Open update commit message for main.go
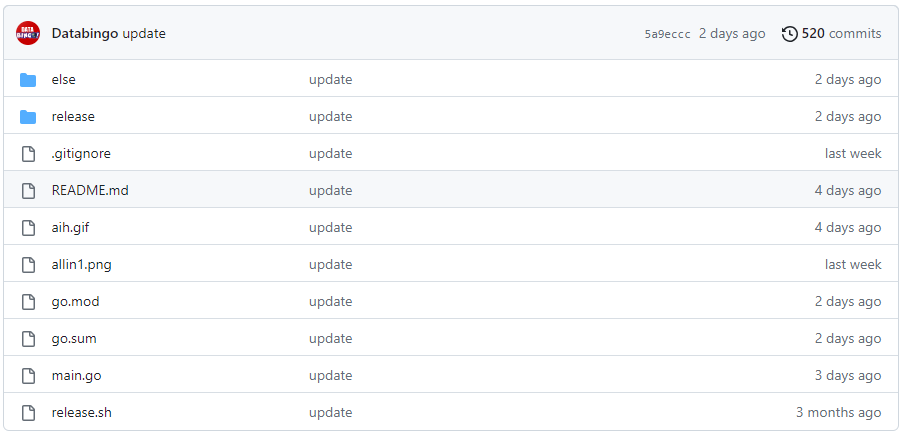The image size is (904, 441). (330, 376)
